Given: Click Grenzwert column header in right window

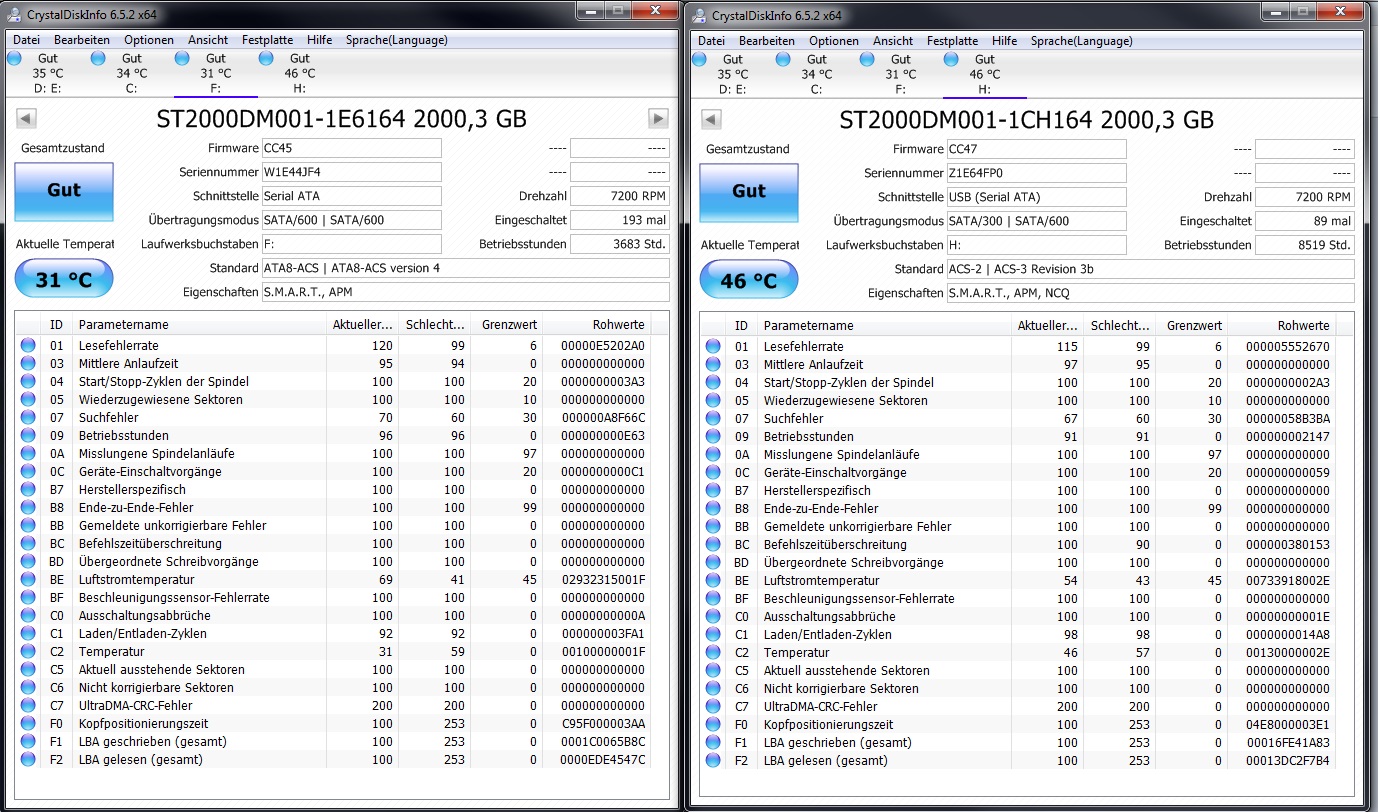Looking at the screenshot, I should pos(1191,326).
